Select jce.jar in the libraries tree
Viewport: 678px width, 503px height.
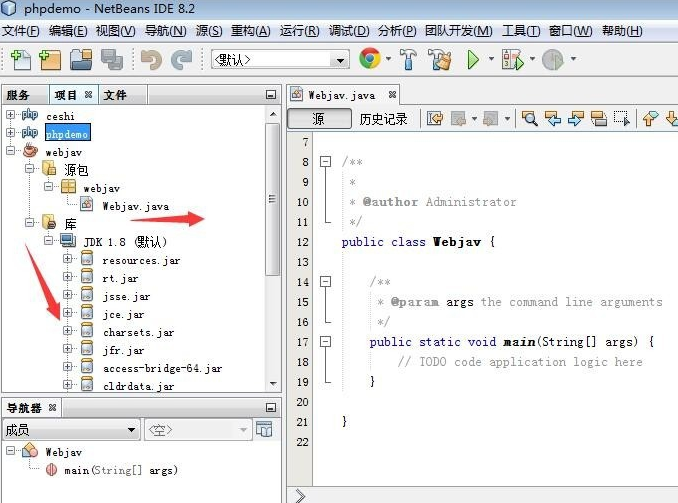(124, 314)
